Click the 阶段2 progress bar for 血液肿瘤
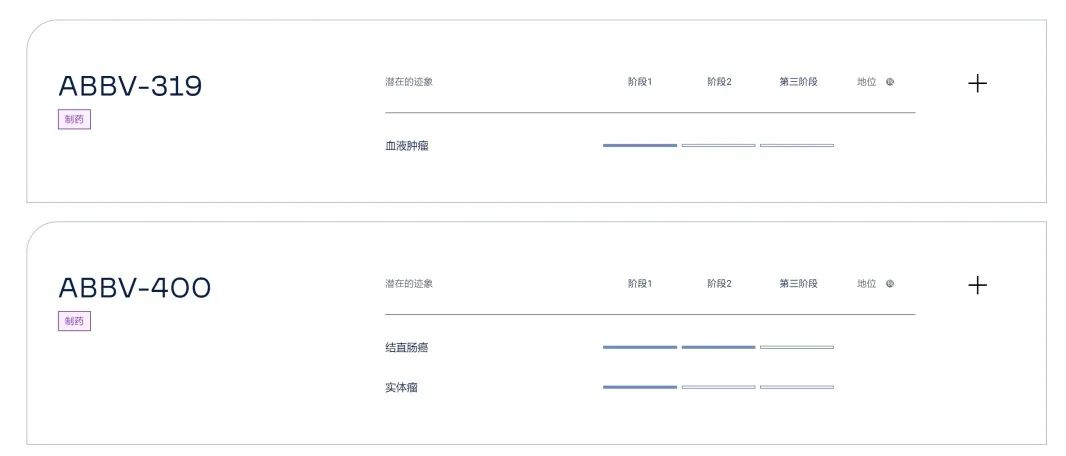The height and width of the screenshot is (456, 1066). [x=718, y=146]
